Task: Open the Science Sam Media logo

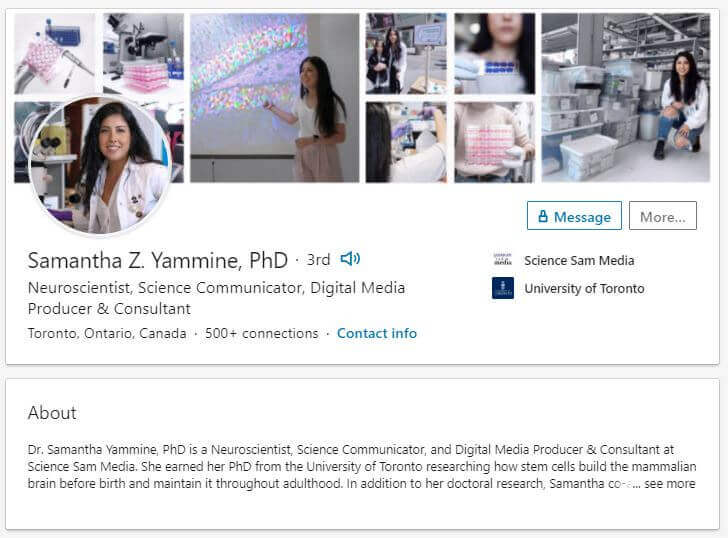Action: [503, 260]
